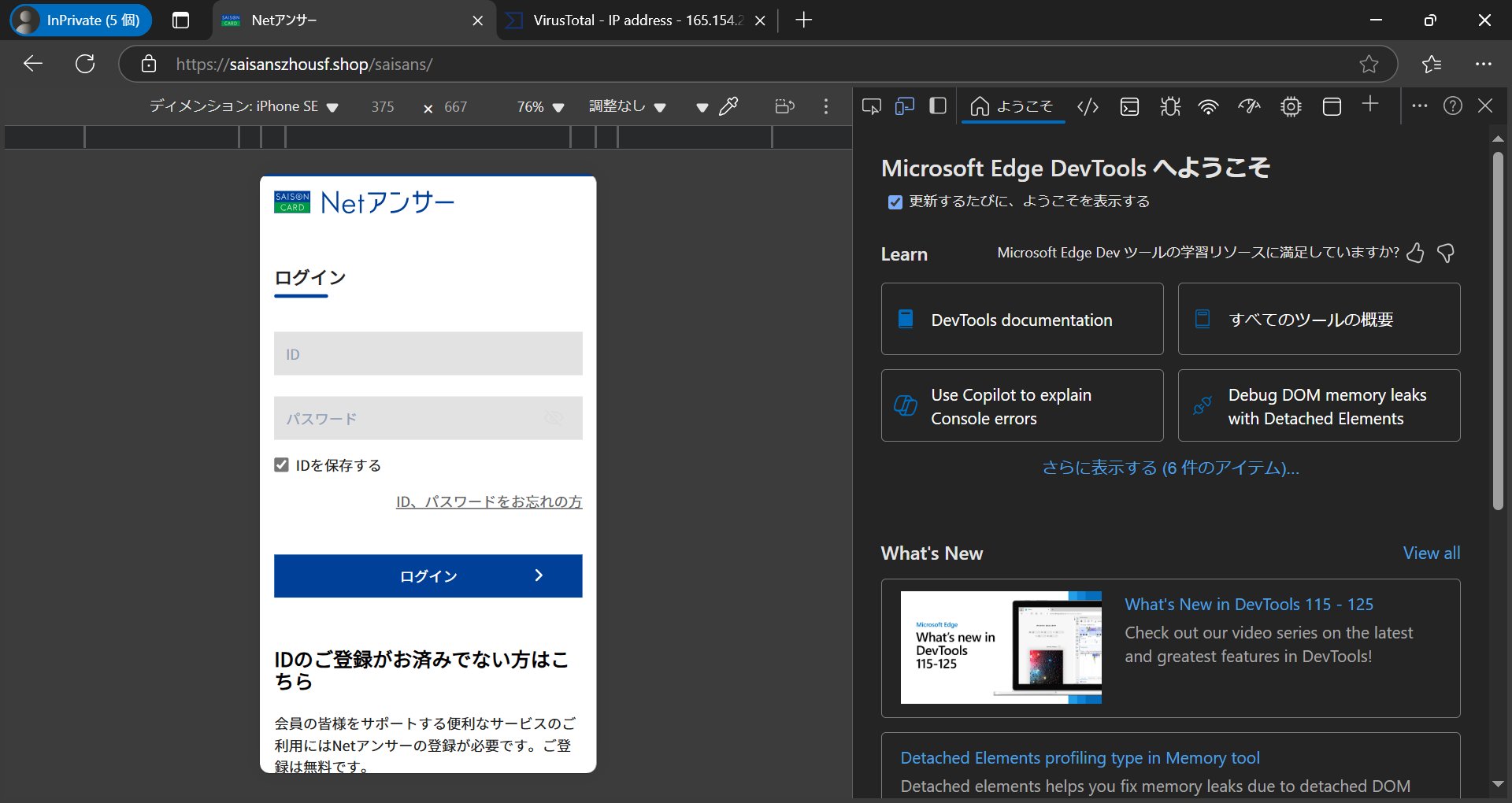Click the InPrivate profile button
Image resolution: width=1512 pixels, height=803 pixels.
point(80,20)
